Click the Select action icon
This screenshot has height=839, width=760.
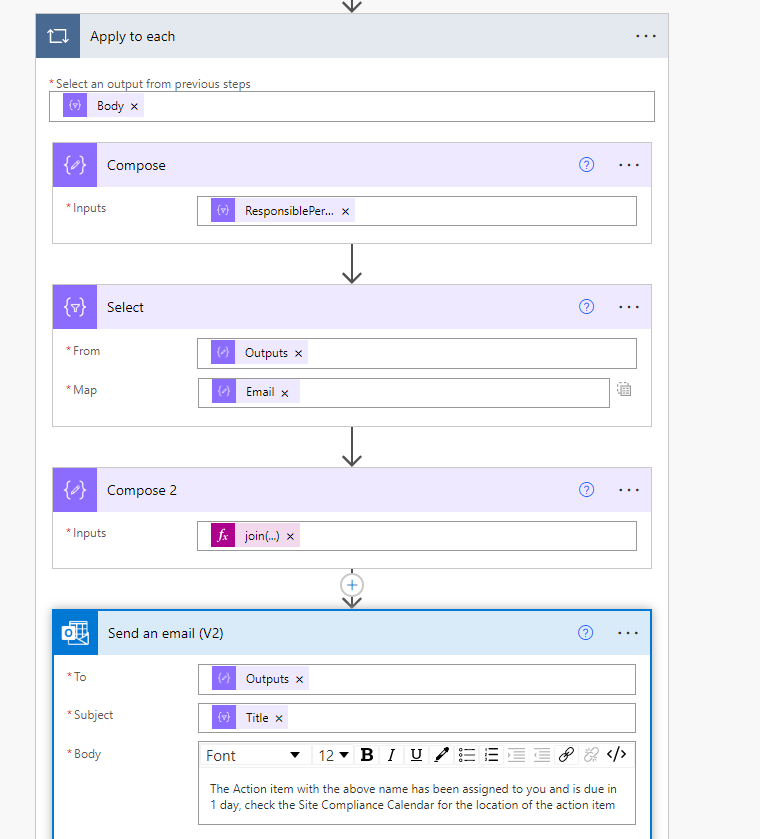coord(75,307)
